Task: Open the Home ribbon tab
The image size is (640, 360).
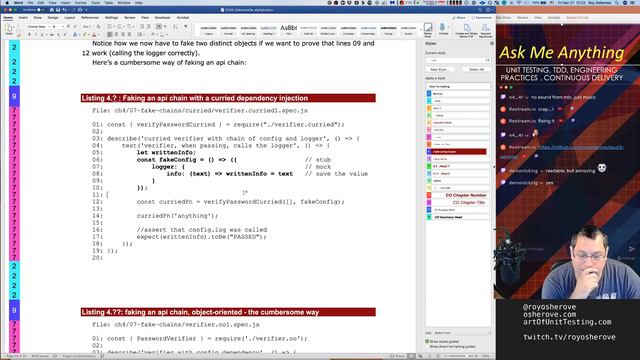Action: [x=8, y=18]
